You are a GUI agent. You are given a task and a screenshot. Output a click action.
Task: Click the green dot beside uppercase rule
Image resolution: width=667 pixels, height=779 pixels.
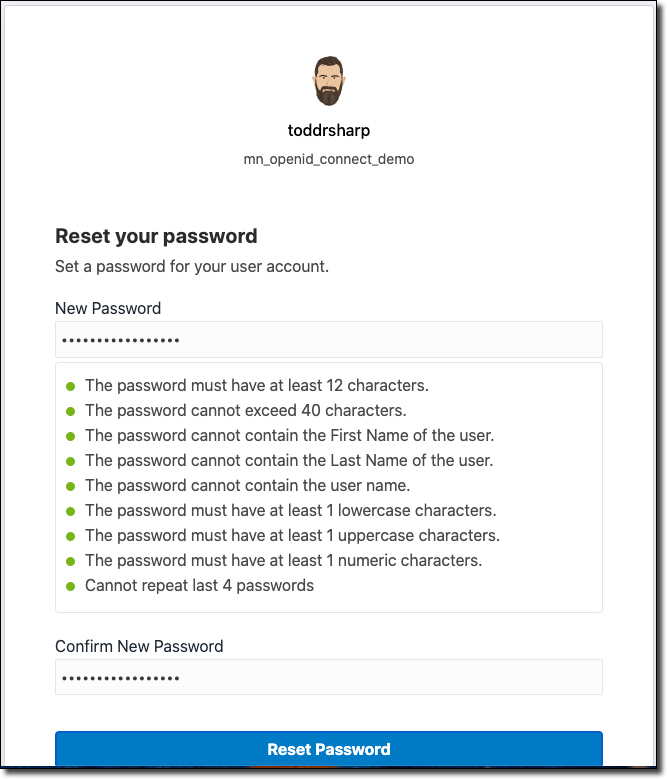[71, 536]
